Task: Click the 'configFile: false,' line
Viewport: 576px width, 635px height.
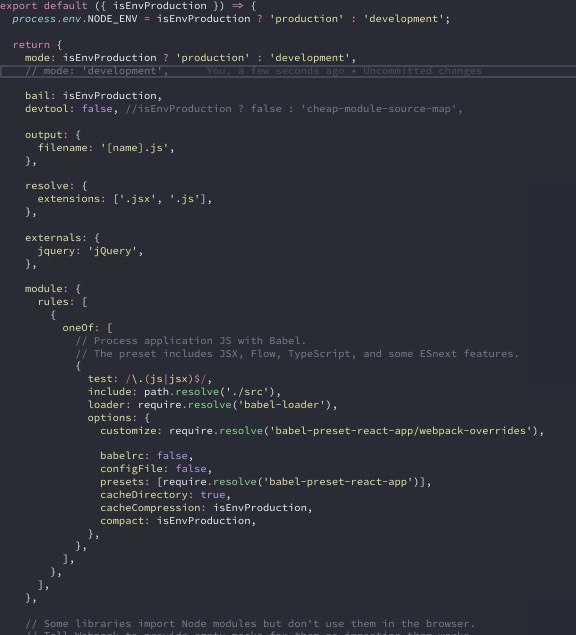Action: [x=156, y=469]
